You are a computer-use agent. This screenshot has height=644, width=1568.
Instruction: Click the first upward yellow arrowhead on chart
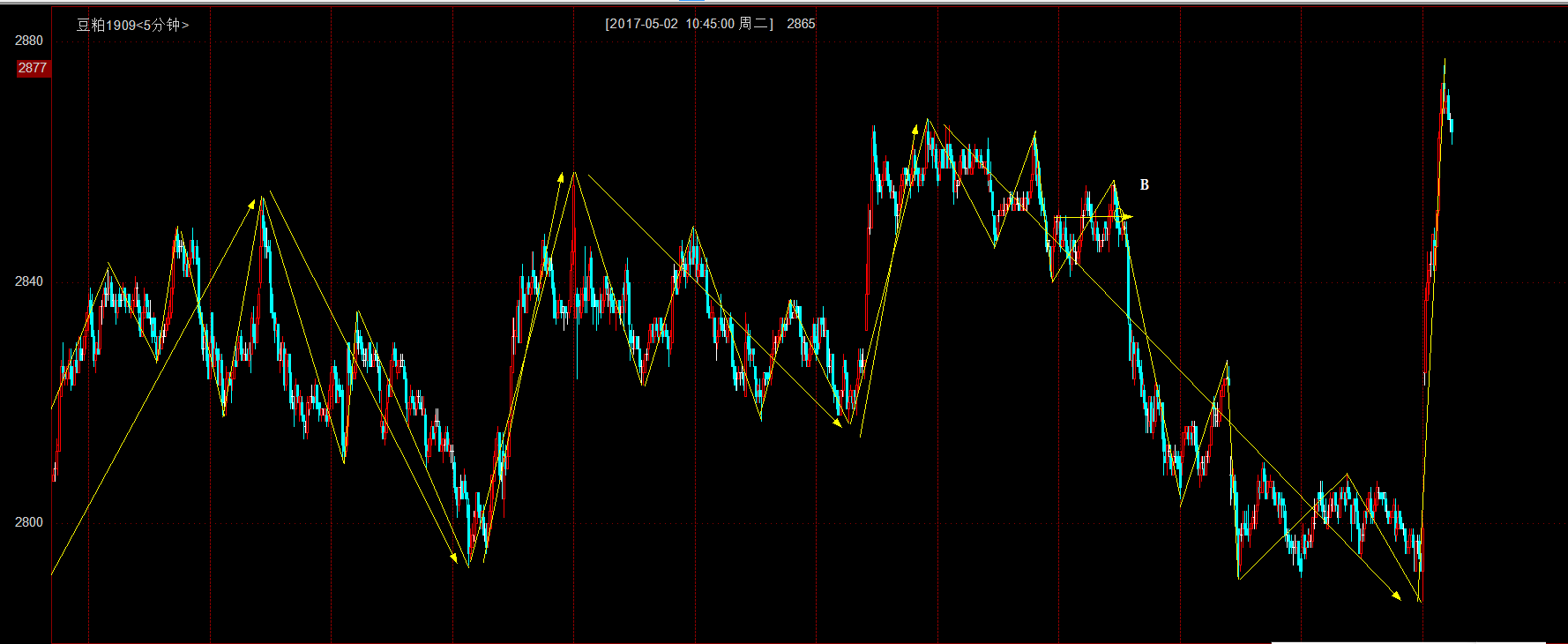(251, 204)
